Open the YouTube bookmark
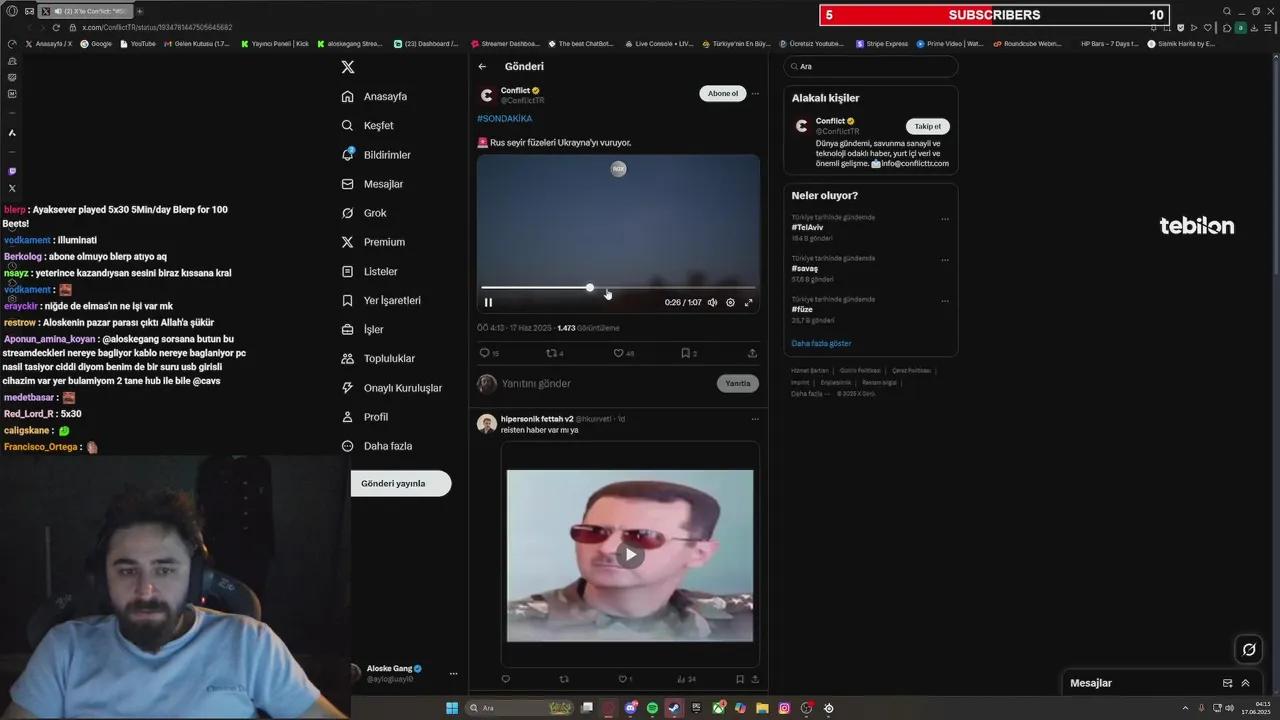This screenshot has width=1280, height=720. (137, 44)
